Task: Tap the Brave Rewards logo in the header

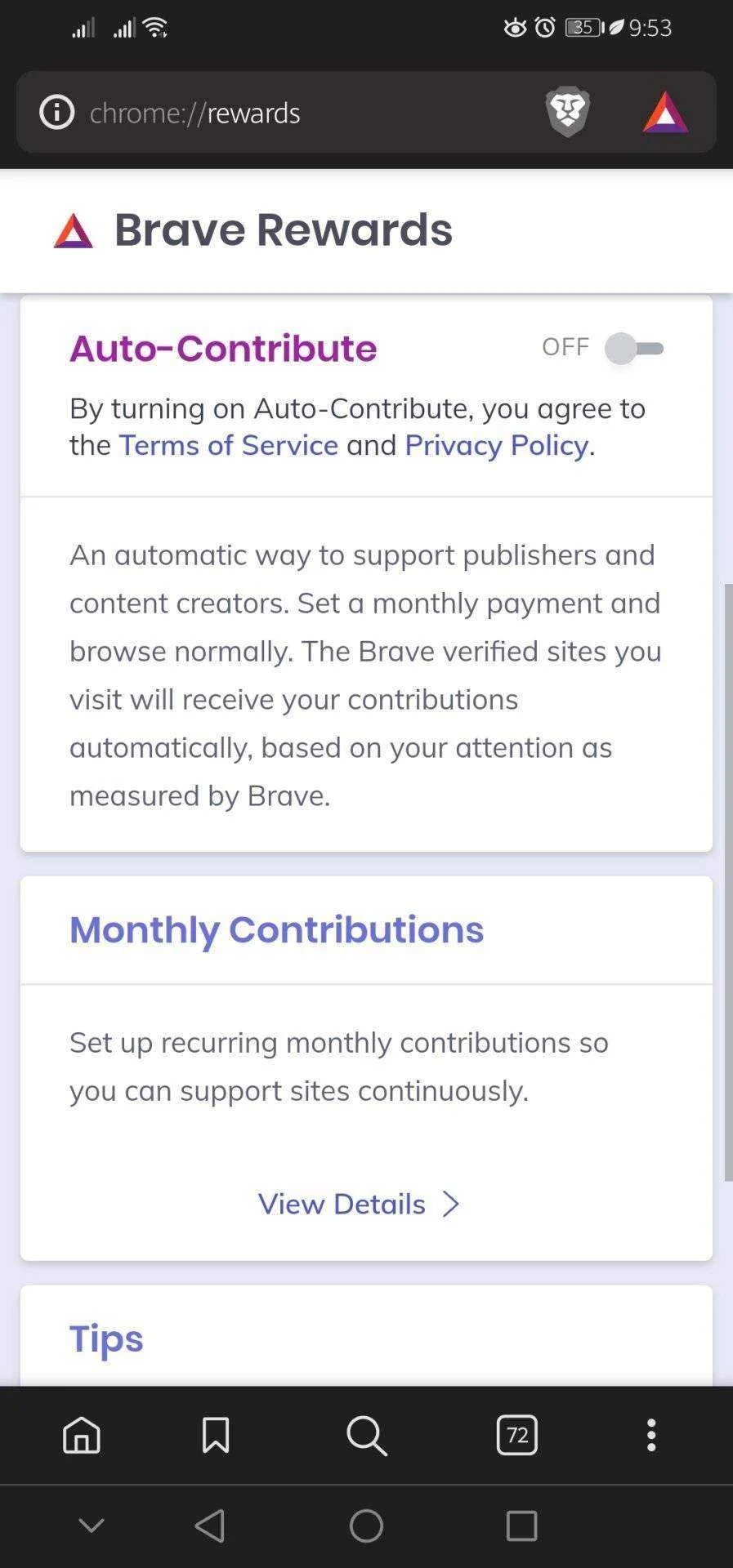Action: click(x=74, y=230)
